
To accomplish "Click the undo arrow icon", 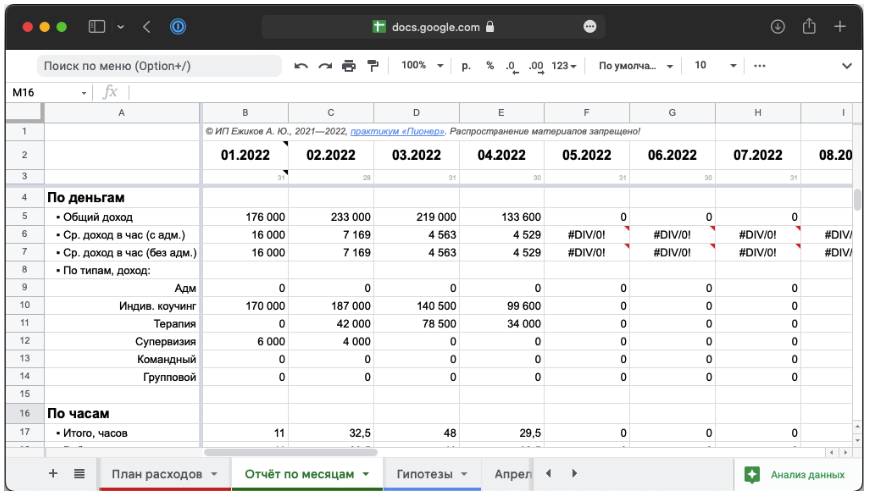I will click(x=301, y=66).
